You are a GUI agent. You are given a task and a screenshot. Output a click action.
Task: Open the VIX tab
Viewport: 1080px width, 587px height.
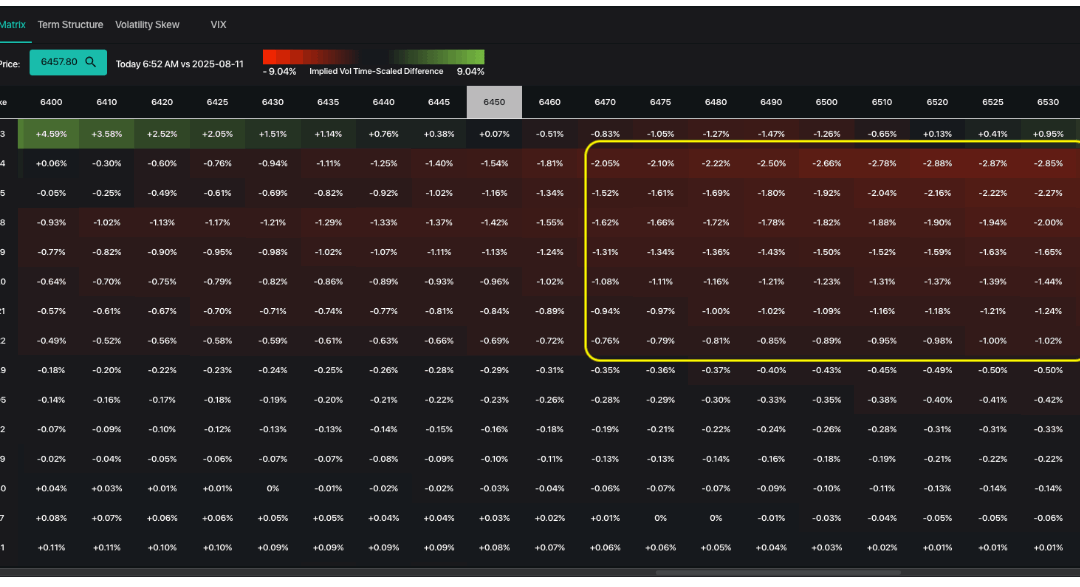(218, 24)
